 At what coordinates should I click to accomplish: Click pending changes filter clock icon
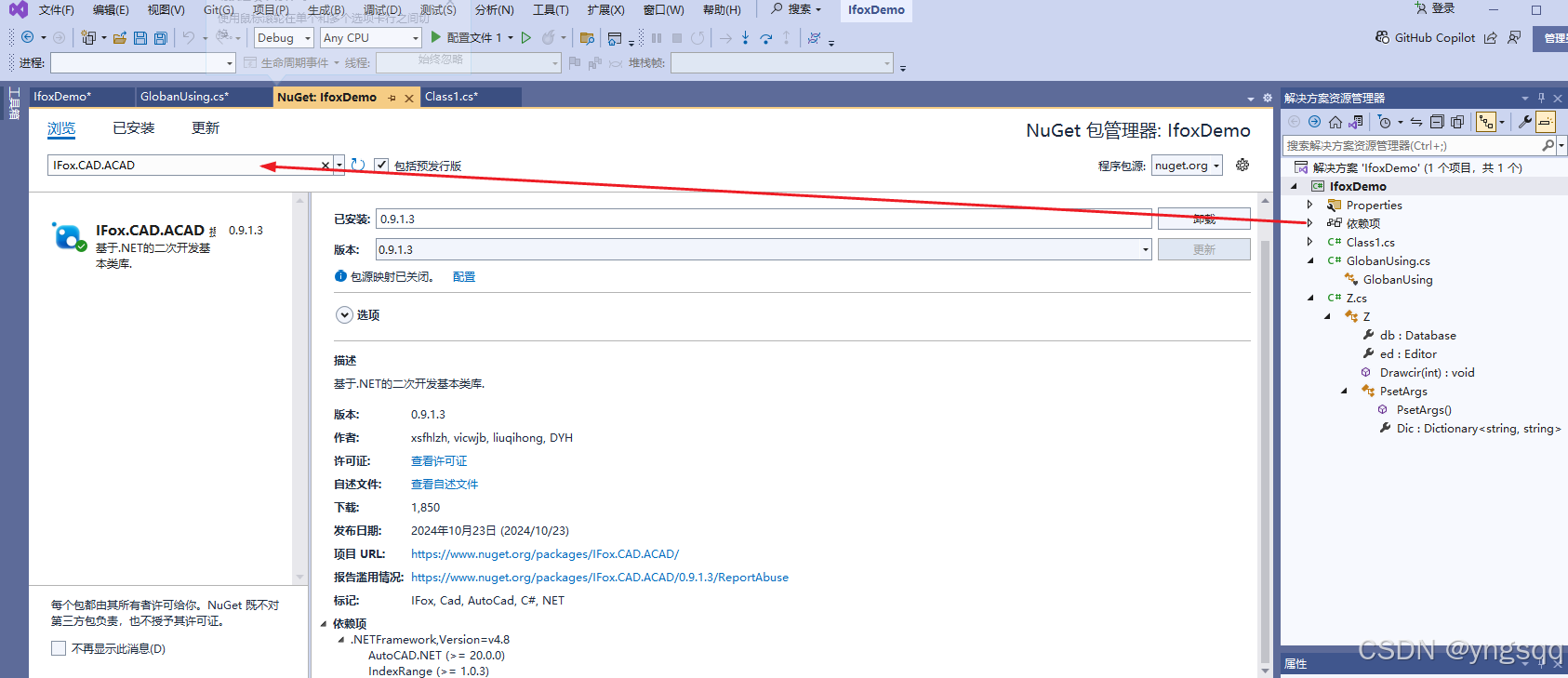pyautogui.click(x=1385, y=122)
